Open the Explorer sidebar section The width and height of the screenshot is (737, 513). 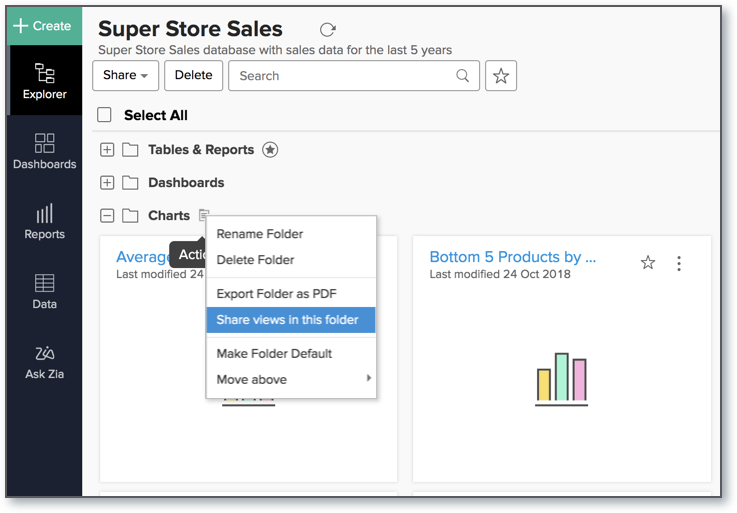pyautogui.click(x=44, y=81)
